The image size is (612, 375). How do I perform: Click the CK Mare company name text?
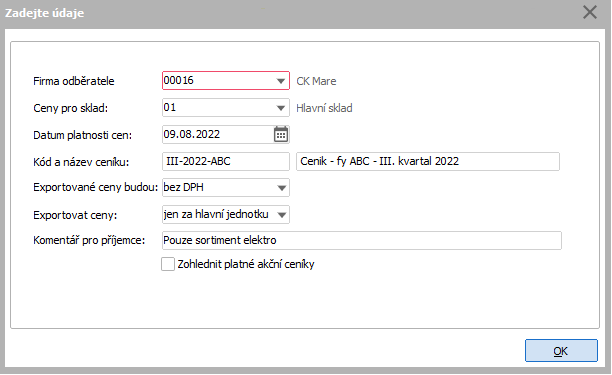(x=316, y=81)
